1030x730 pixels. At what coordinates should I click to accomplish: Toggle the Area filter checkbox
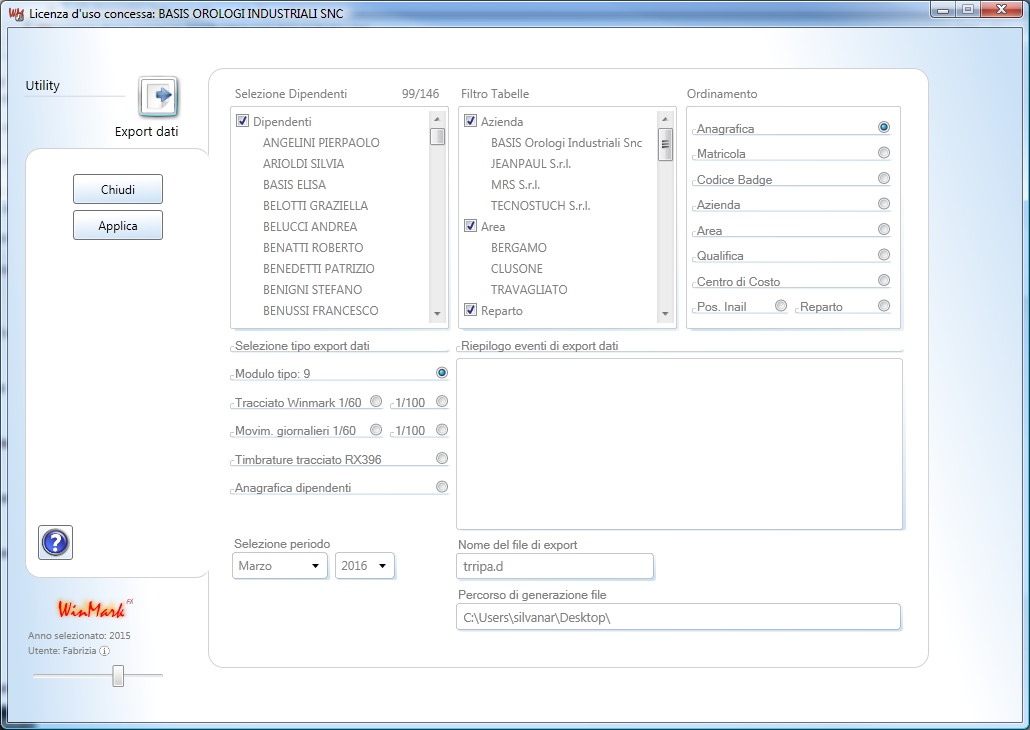470,226
